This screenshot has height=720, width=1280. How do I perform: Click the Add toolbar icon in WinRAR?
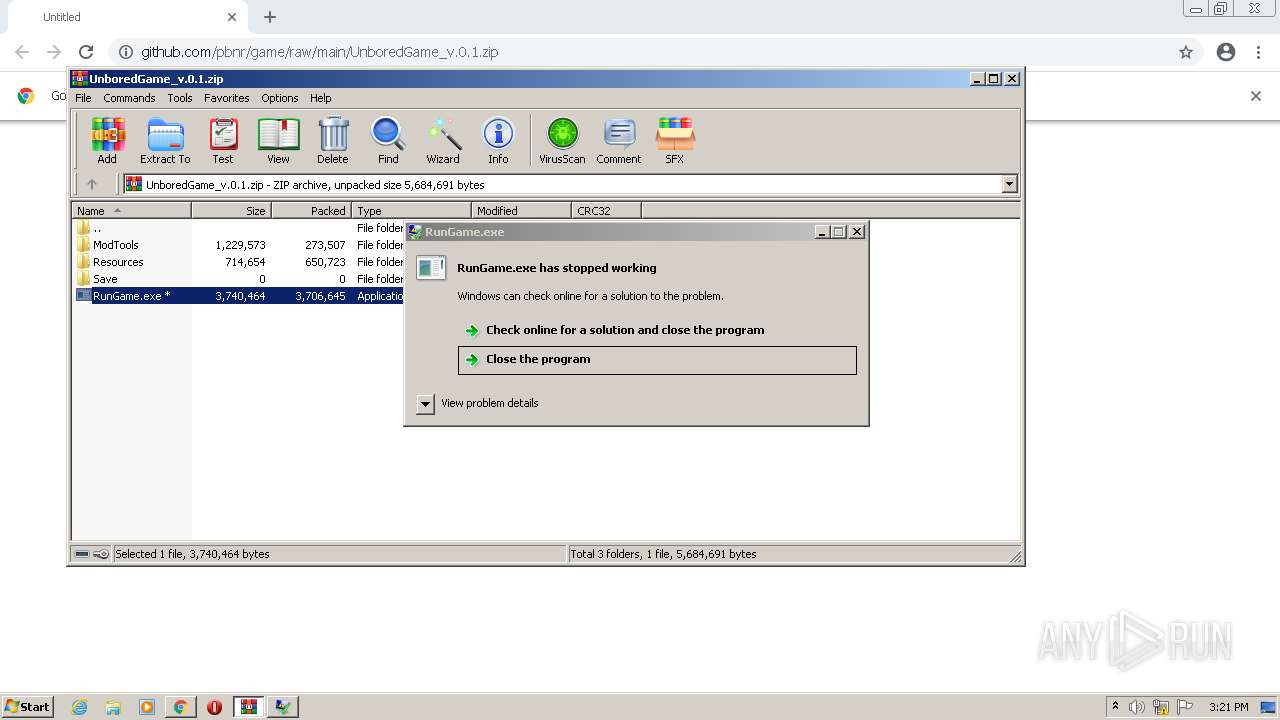tap(107, 141)
